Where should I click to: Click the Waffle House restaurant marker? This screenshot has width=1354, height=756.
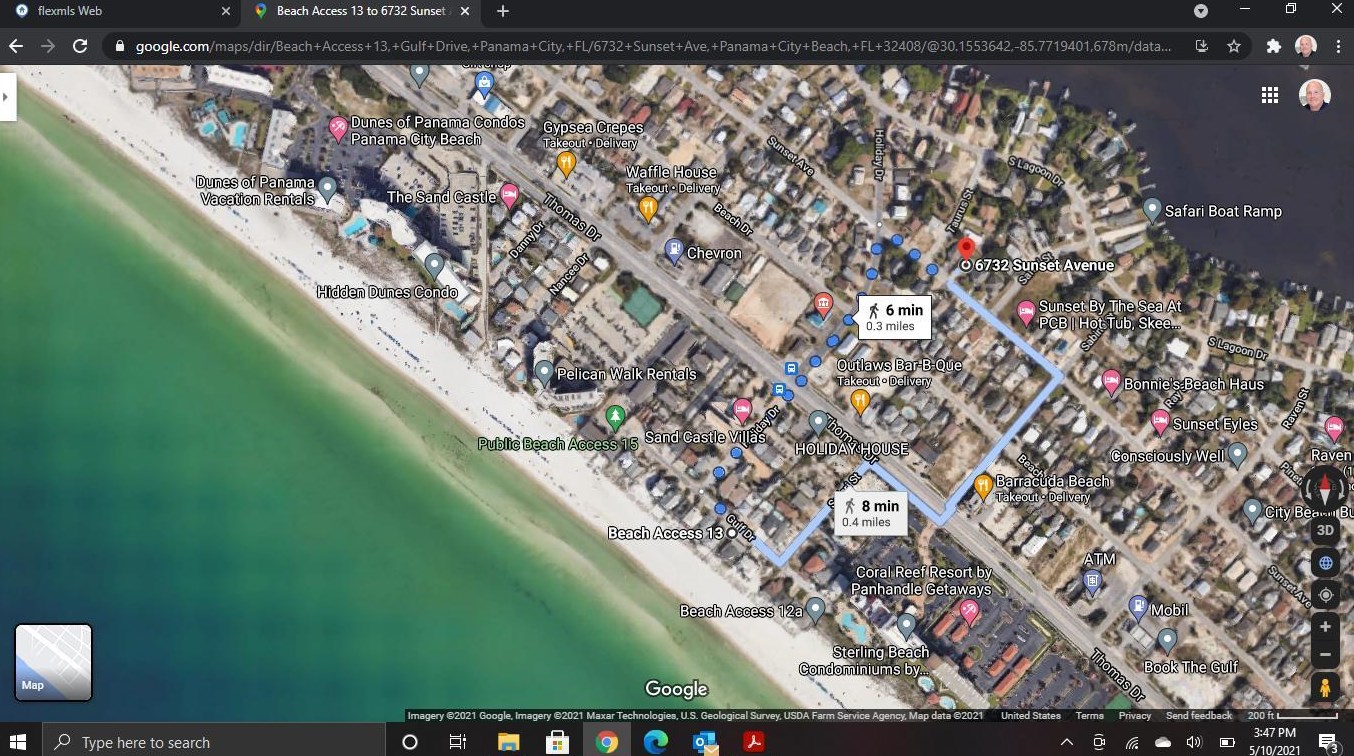[x=648, y=208]
